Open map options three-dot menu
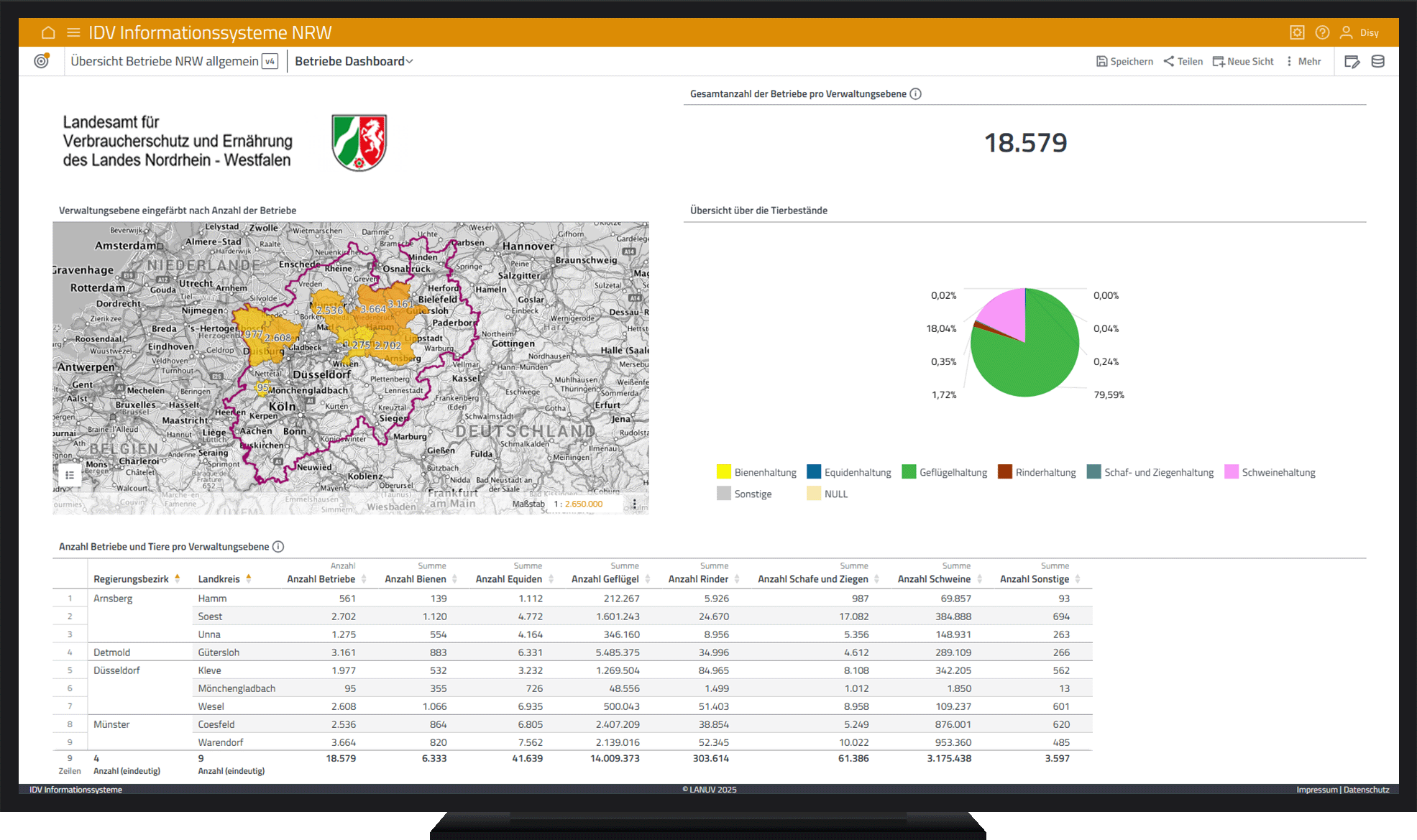 (634, 504)
